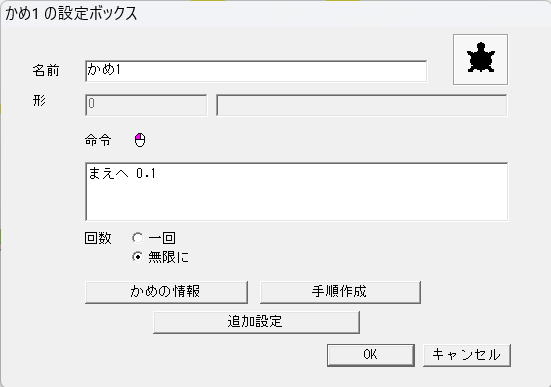Click the greyed shape number field showing 0

click(x=146, y=105)
